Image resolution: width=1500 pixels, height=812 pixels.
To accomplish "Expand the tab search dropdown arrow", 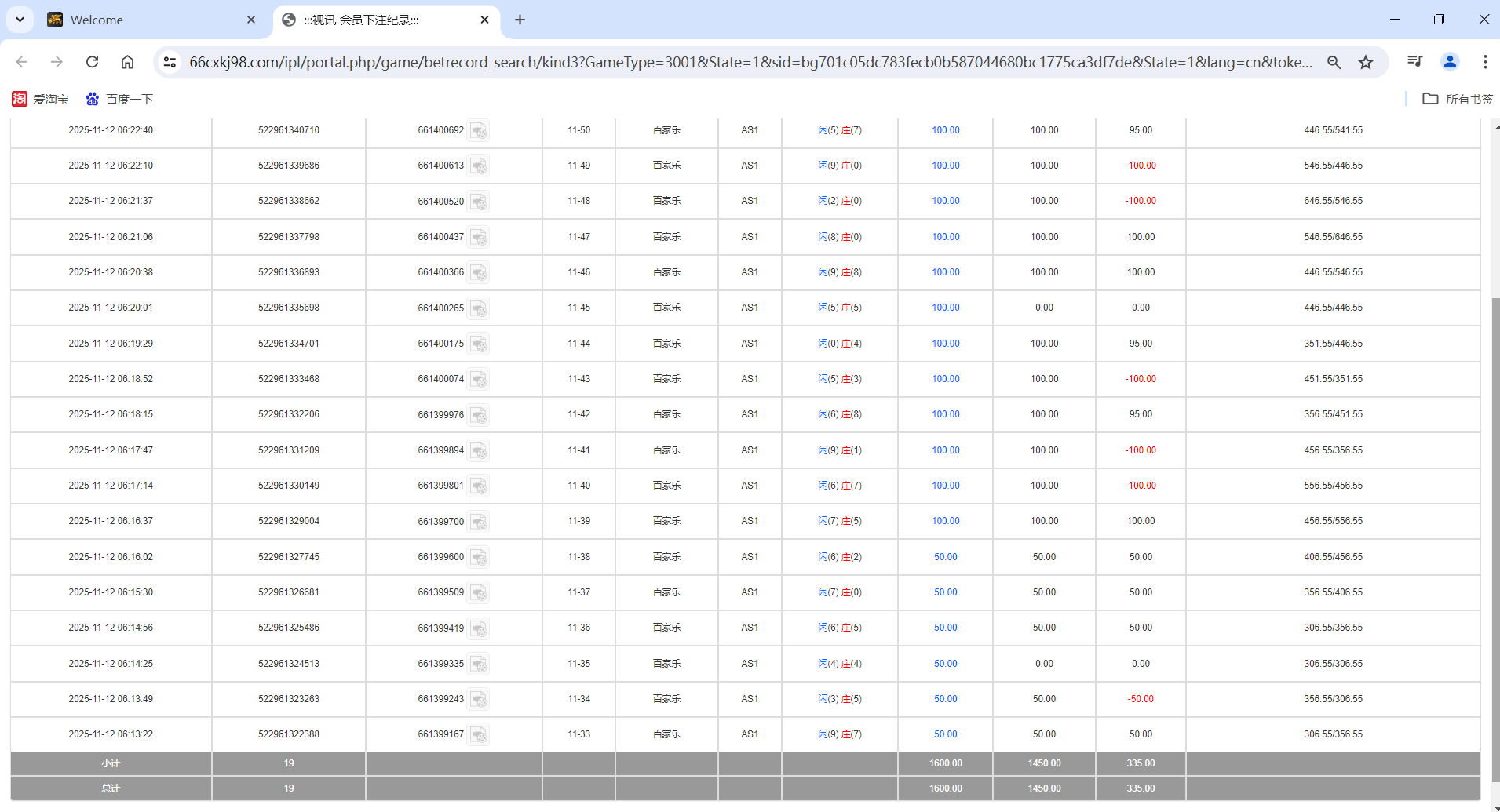I will 20,20.
